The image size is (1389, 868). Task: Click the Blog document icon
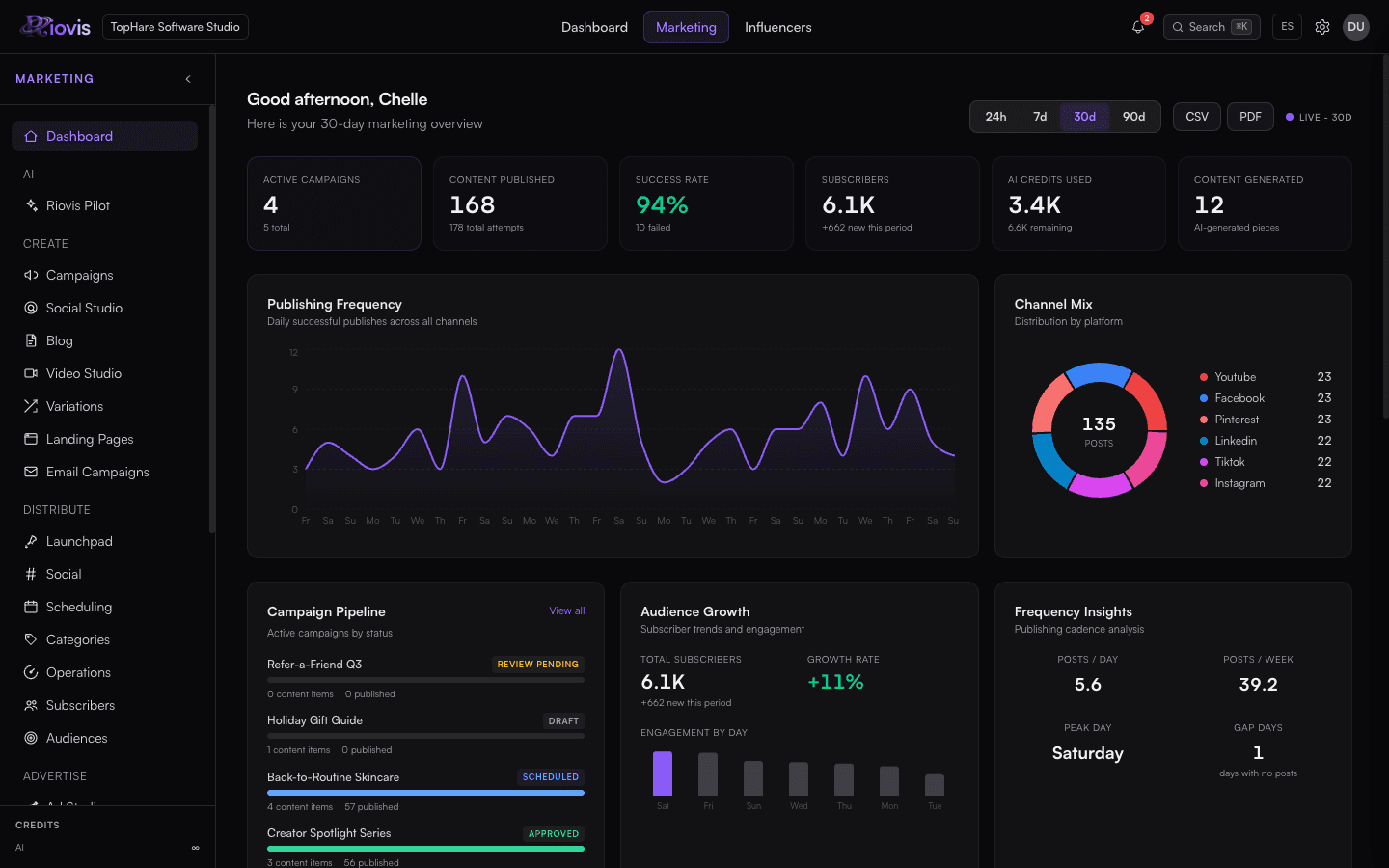(31, 340)
